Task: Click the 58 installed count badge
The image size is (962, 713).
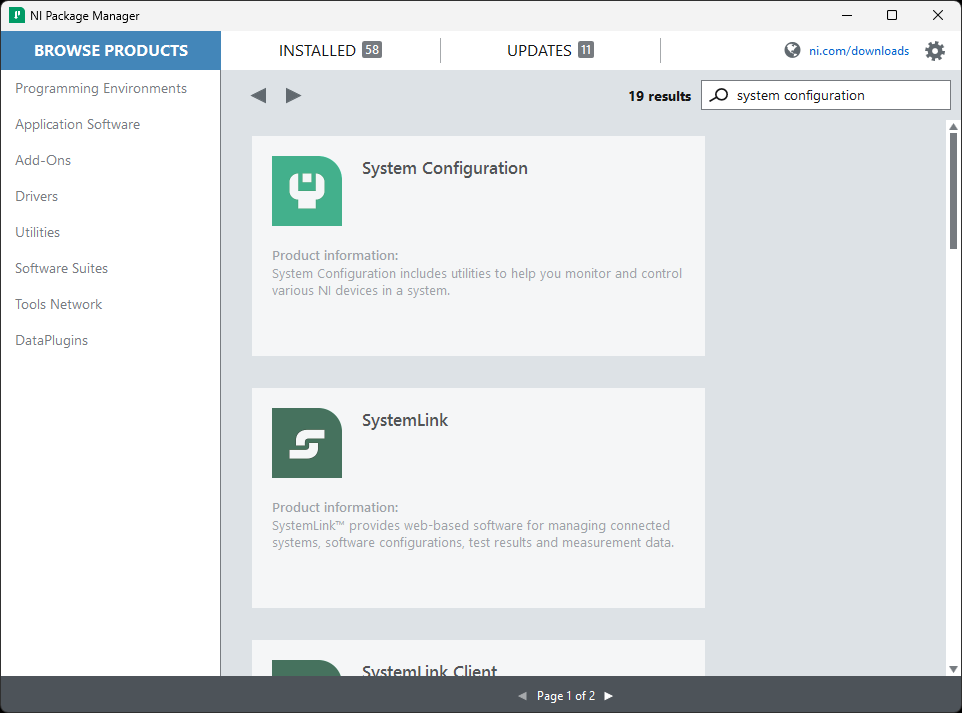Action: (x=372, y=50)
